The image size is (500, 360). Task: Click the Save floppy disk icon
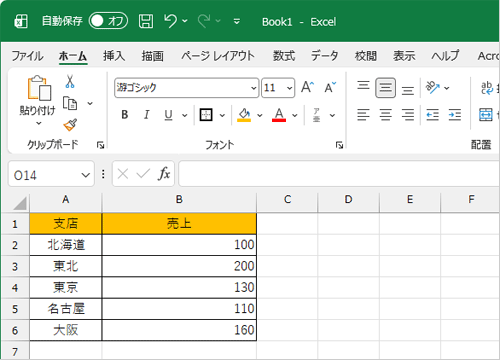(x=146, y=21)
